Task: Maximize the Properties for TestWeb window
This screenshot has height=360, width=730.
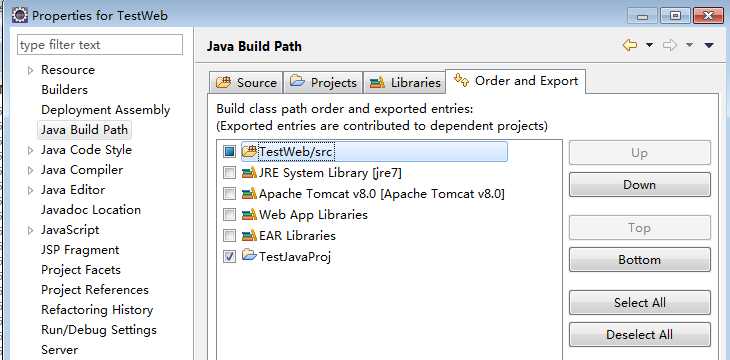Action: pyautogui.click(x=675, y=16)
